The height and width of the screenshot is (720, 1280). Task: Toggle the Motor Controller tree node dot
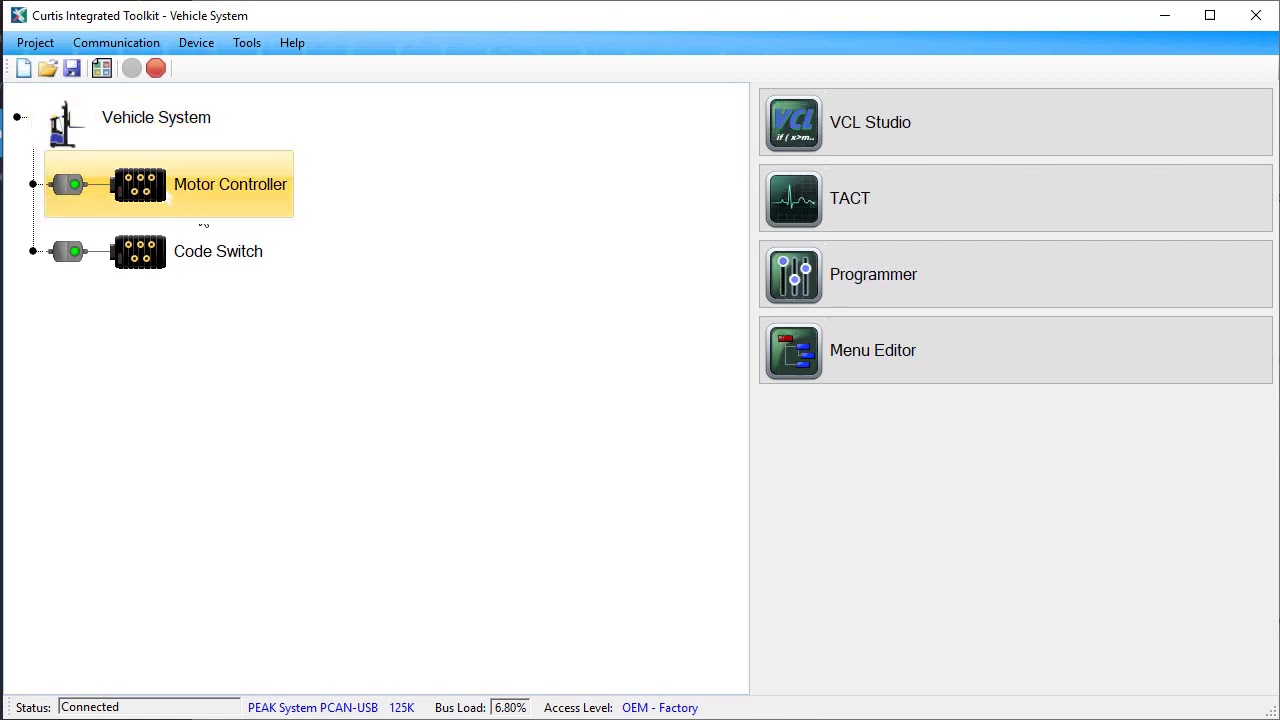[x=33, y=184]
